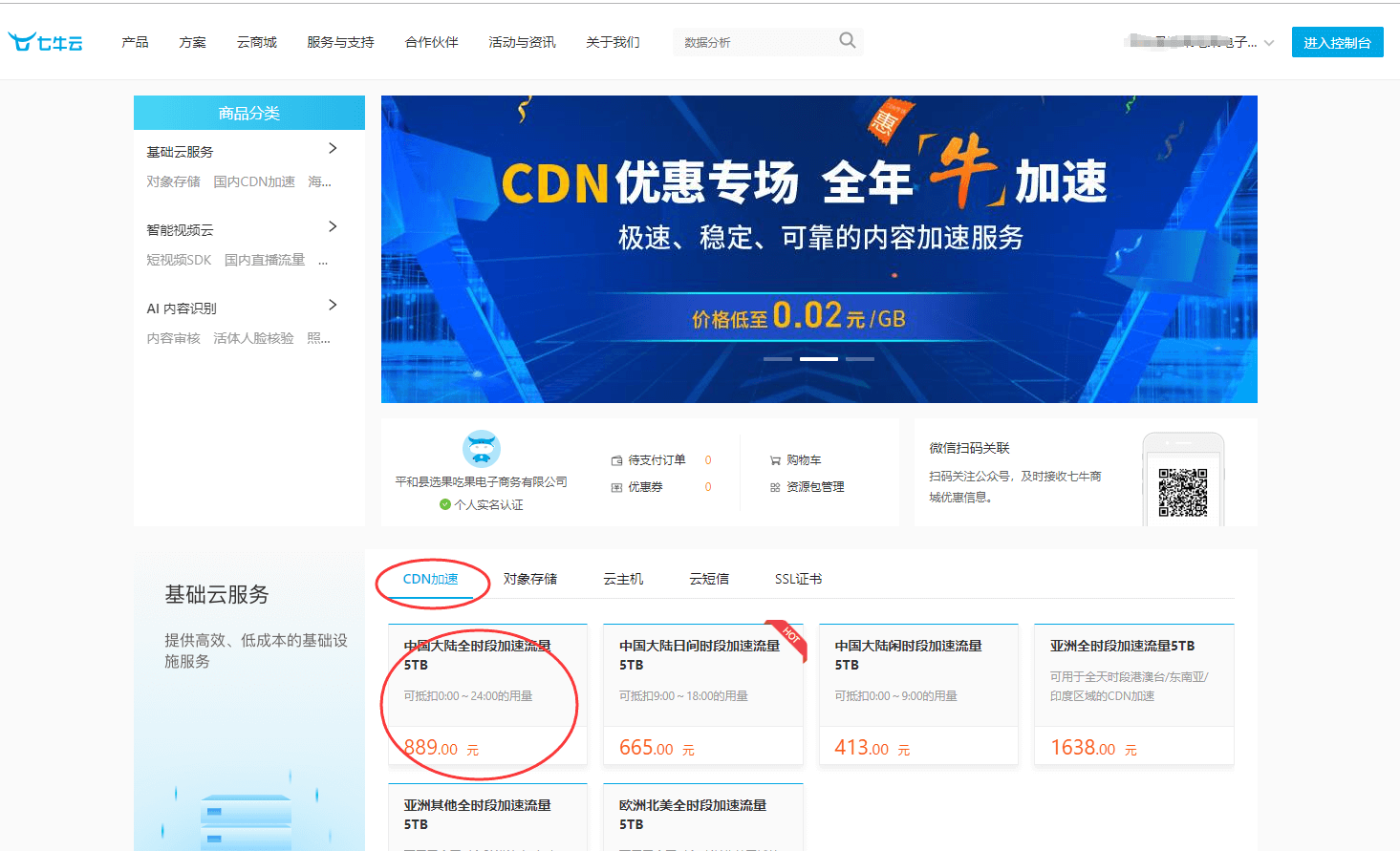The height and width of the screenshot is (851, 1400).
Task: Click the coupon icon
Action: coord(617,487)
